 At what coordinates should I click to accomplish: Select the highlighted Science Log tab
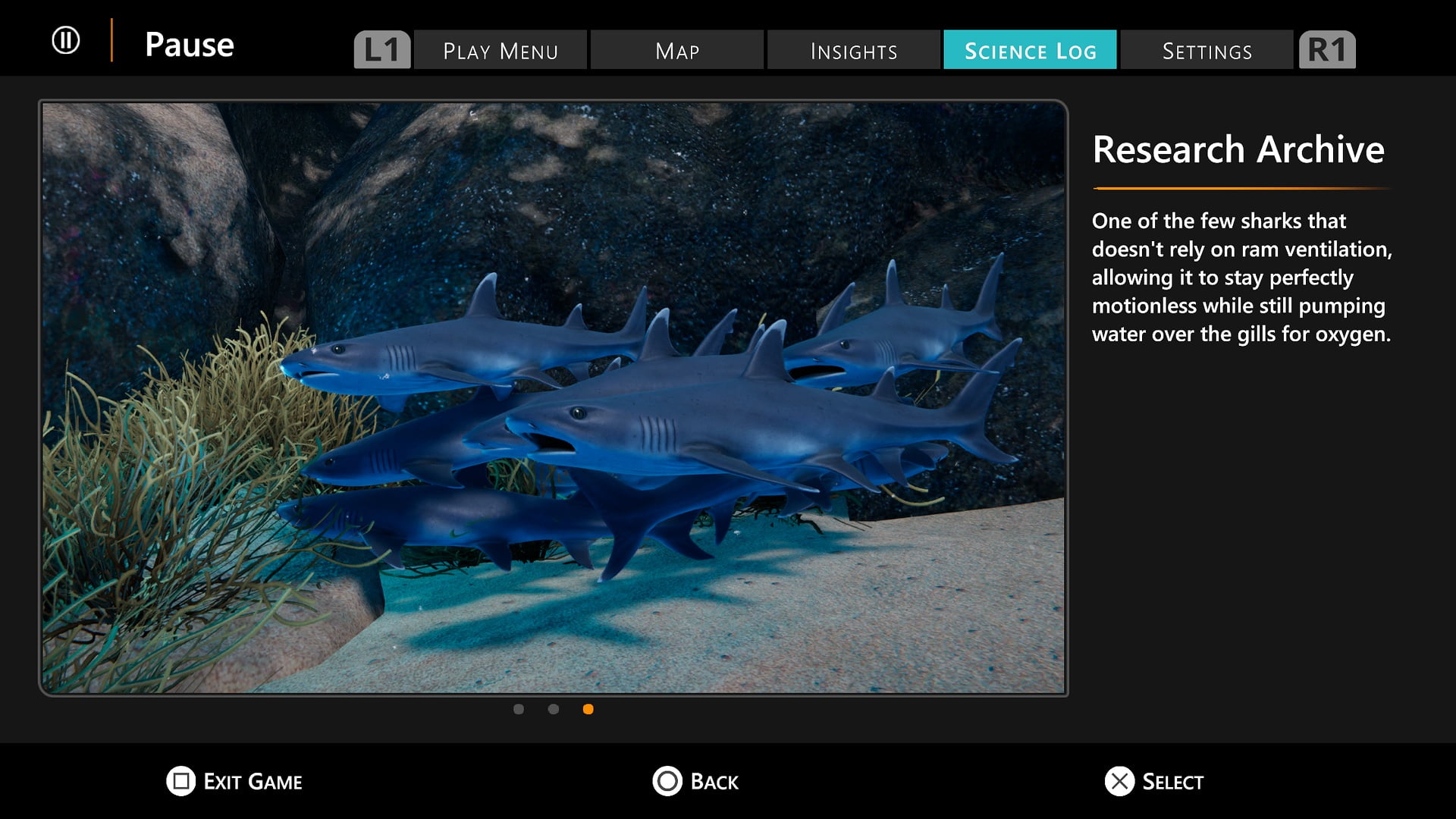point(1030,51)
